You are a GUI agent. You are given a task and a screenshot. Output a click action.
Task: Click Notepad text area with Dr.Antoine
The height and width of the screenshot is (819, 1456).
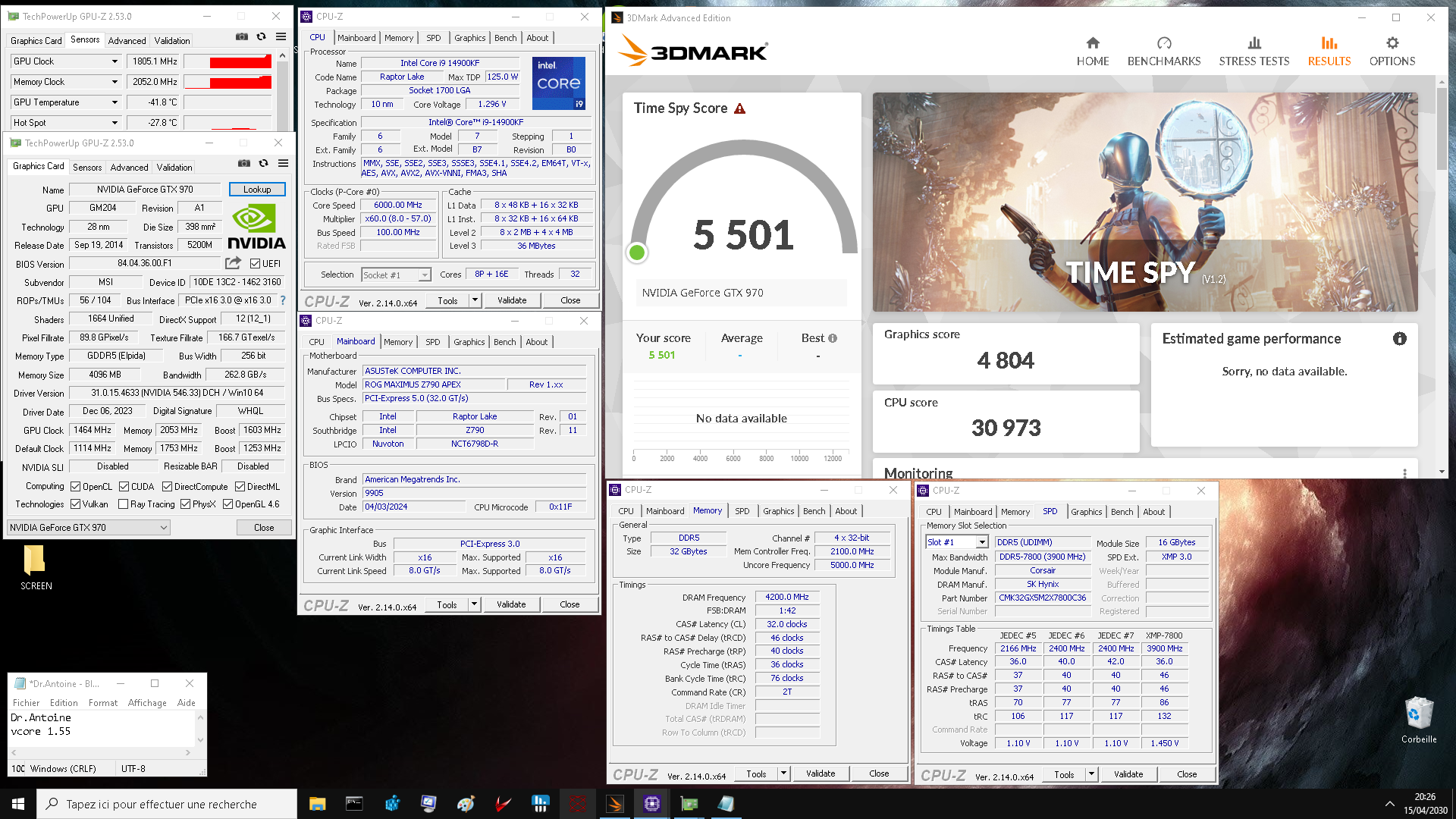[x=102, y=728]
